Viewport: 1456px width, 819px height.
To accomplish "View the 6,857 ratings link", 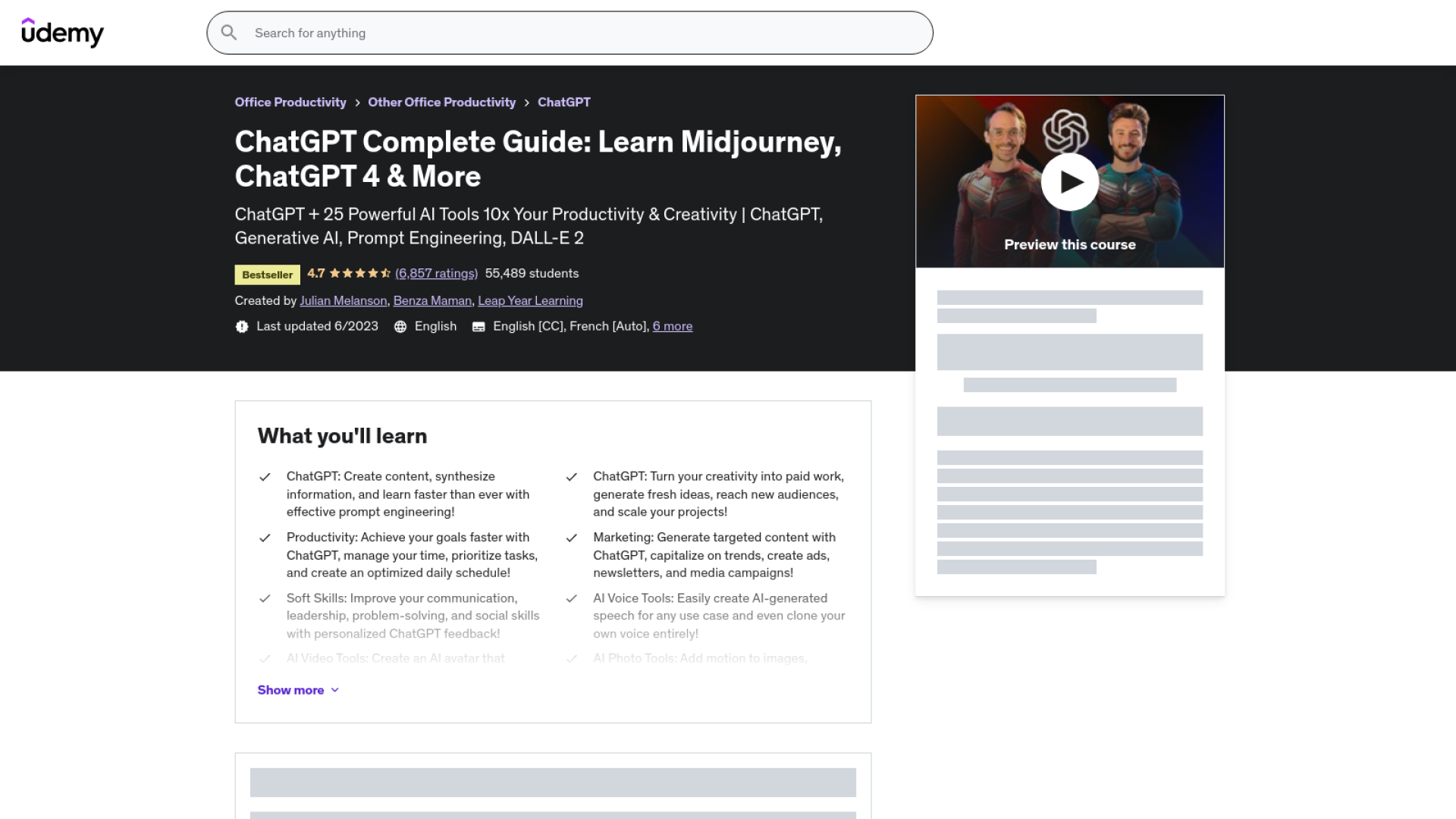I will tap(436, 274).
